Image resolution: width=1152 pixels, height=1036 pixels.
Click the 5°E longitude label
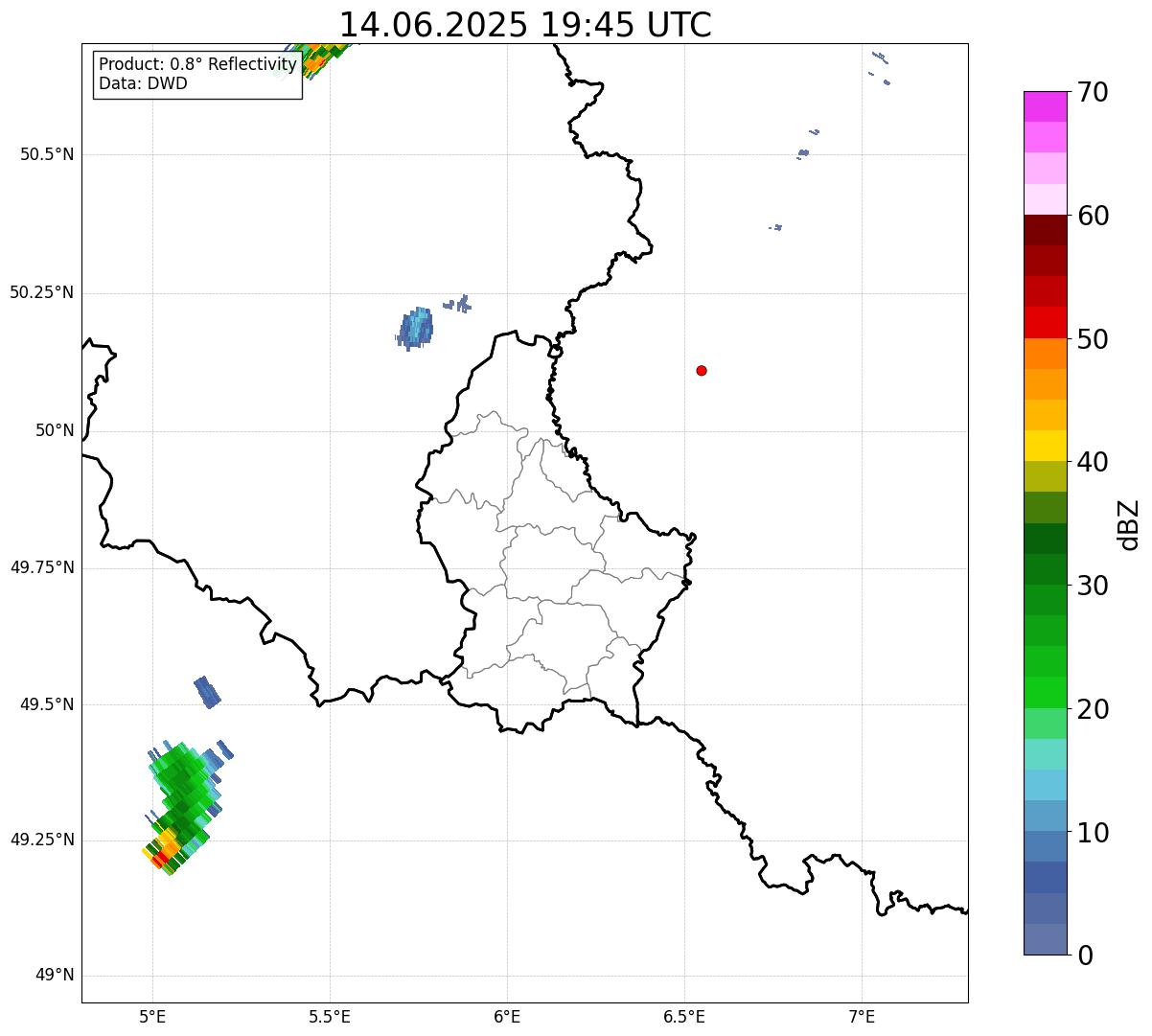tap(152, 1016)
